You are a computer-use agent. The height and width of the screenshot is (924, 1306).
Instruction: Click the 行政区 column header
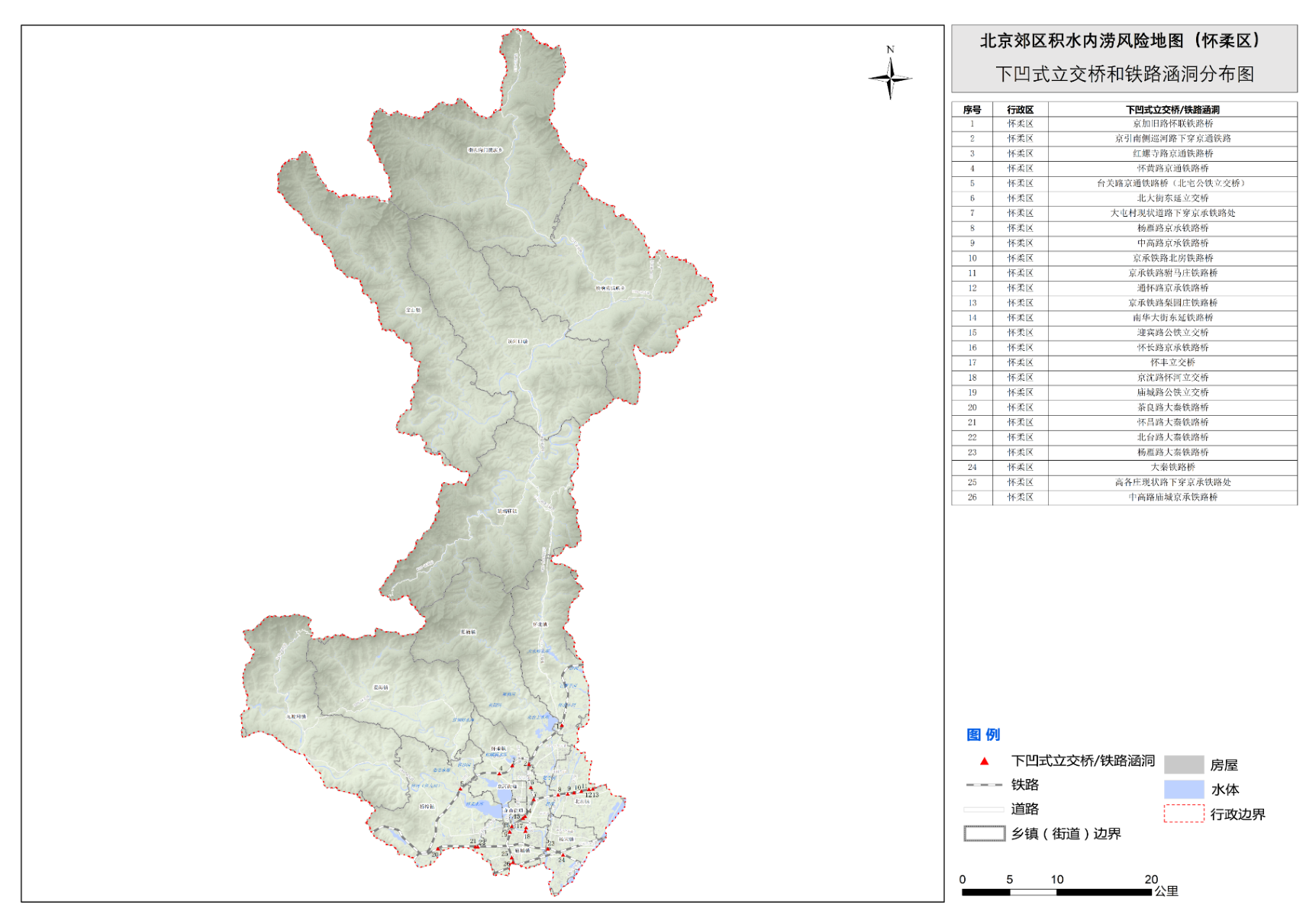pos(1020,110)
